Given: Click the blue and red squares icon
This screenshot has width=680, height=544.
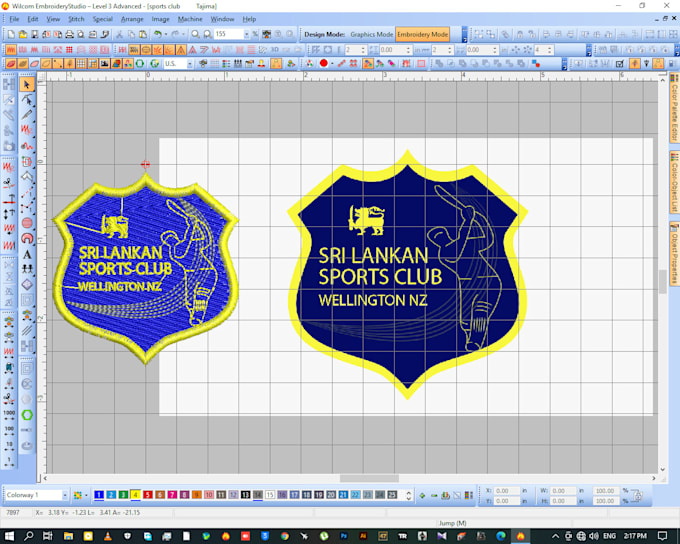Looking at the screenshot, I should (536, 64).
